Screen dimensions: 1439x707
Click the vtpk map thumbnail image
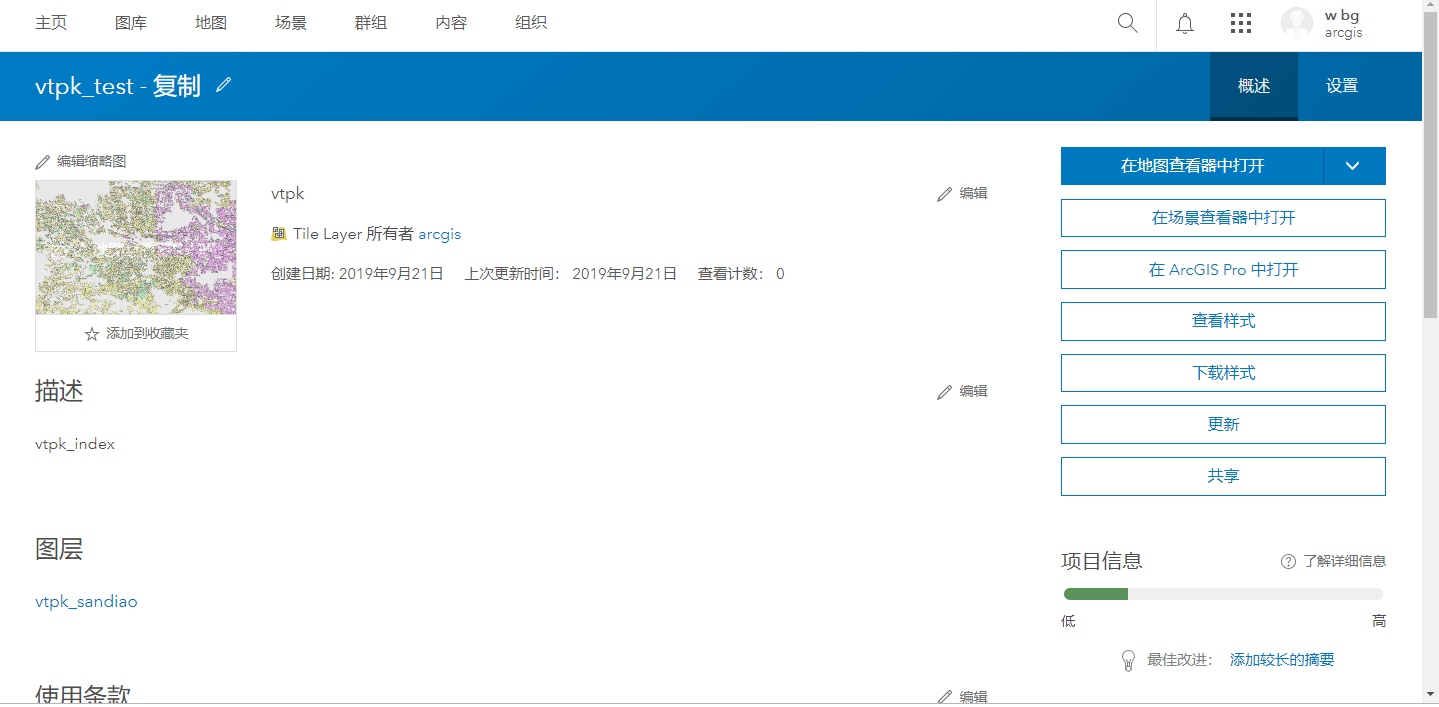point(136,248)
